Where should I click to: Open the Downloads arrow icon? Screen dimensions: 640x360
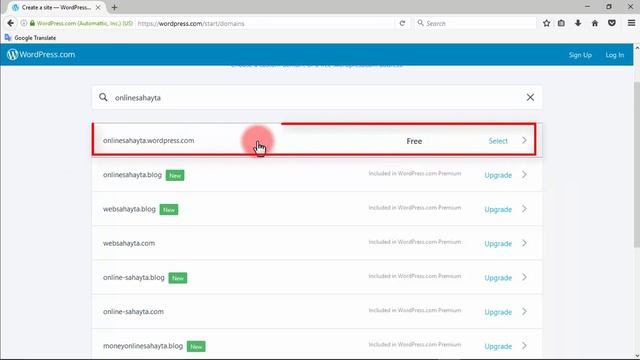click(x=578, y=23)
